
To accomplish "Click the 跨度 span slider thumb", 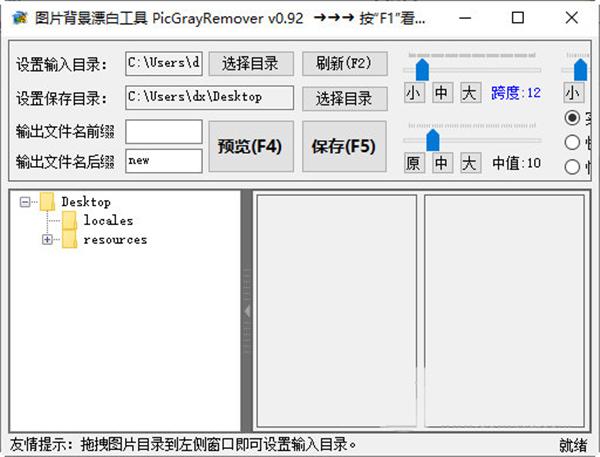I will (x=422, y=69).
